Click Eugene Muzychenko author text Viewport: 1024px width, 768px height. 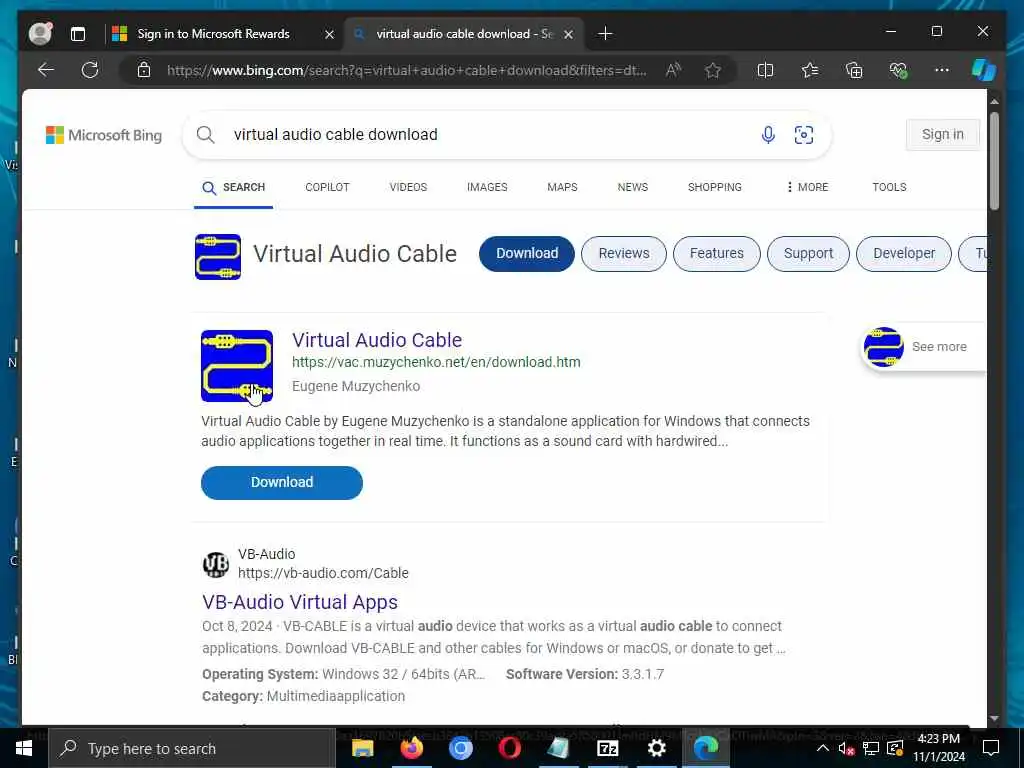click(356, 386)
